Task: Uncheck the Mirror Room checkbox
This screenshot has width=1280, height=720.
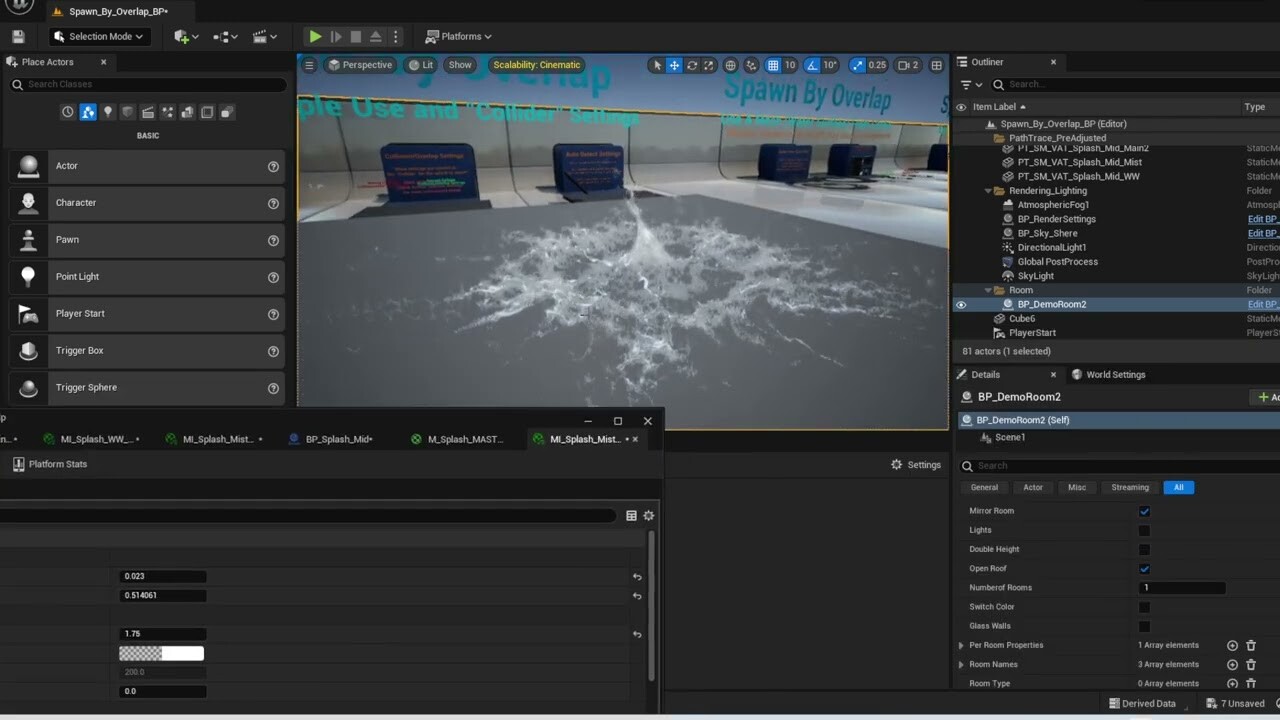Action: coord(1144,510)
